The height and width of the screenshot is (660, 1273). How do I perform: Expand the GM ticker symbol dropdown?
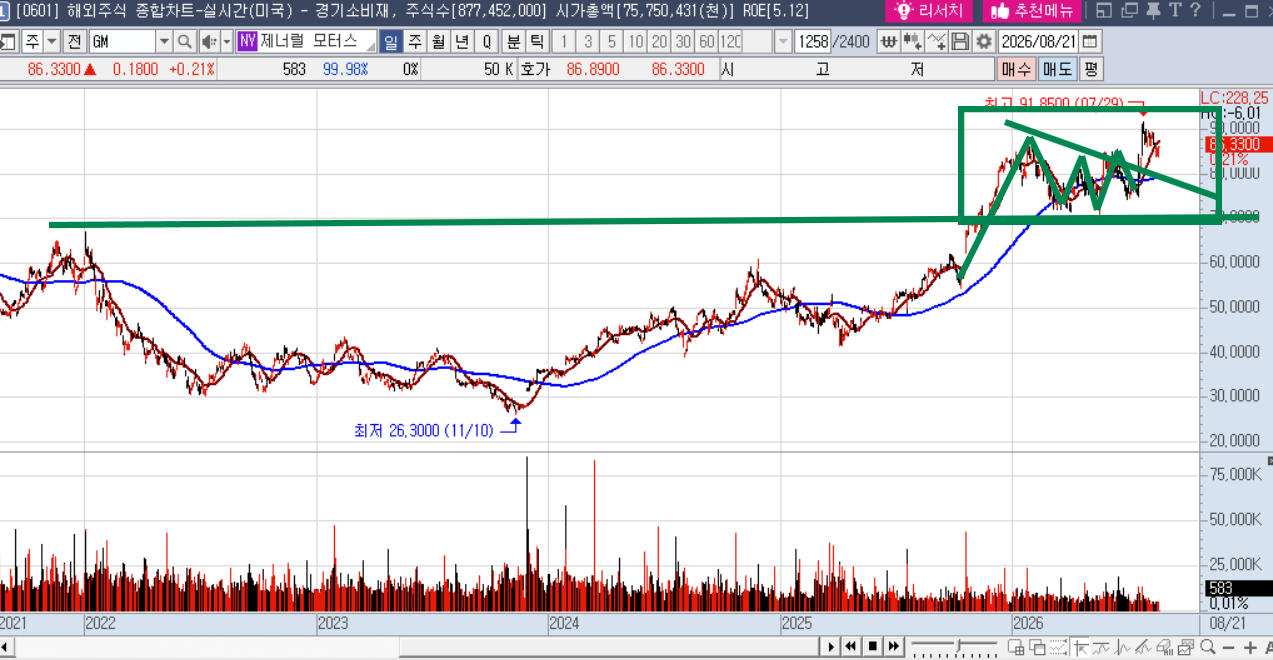[164, 42]
